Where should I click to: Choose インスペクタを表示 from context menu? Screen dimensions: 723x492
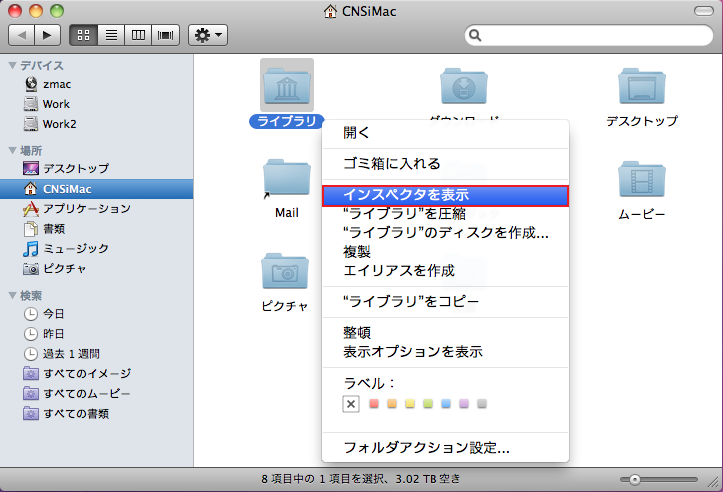coord(446,196)
